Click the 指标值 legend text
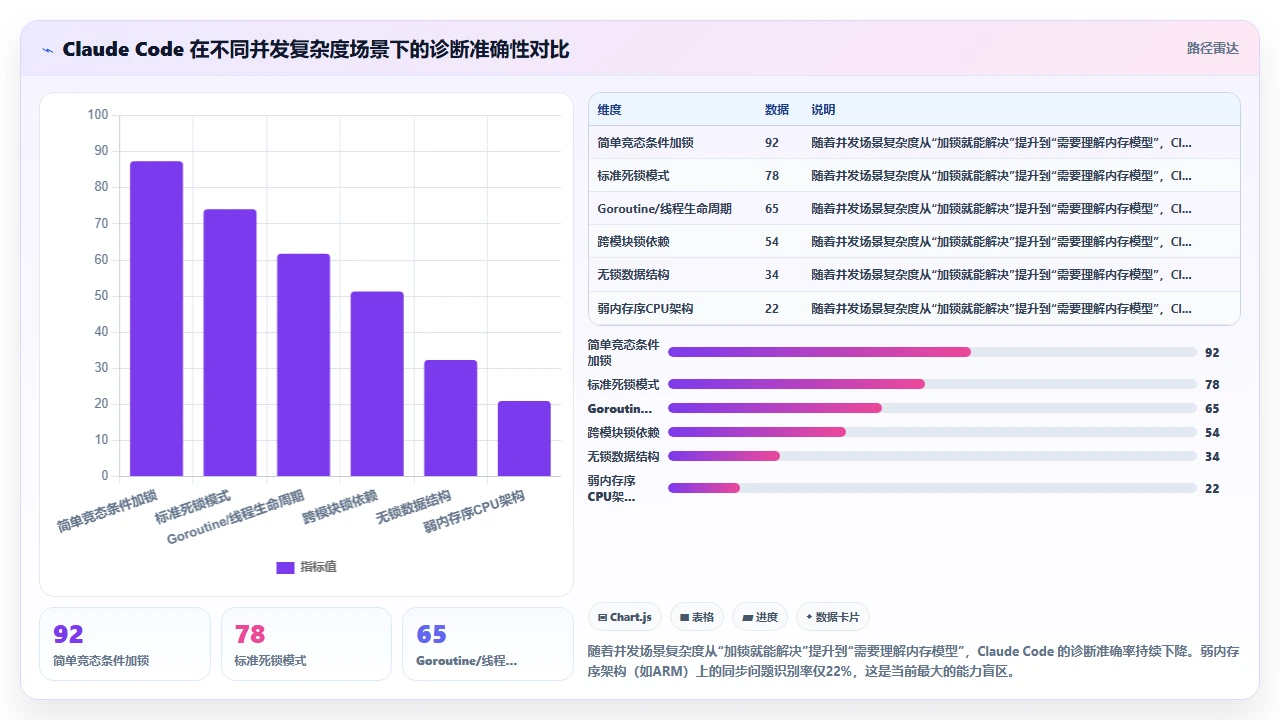The height and width of the screenshot is (720, 1280). pyautogui.click(x=319, y=567)
